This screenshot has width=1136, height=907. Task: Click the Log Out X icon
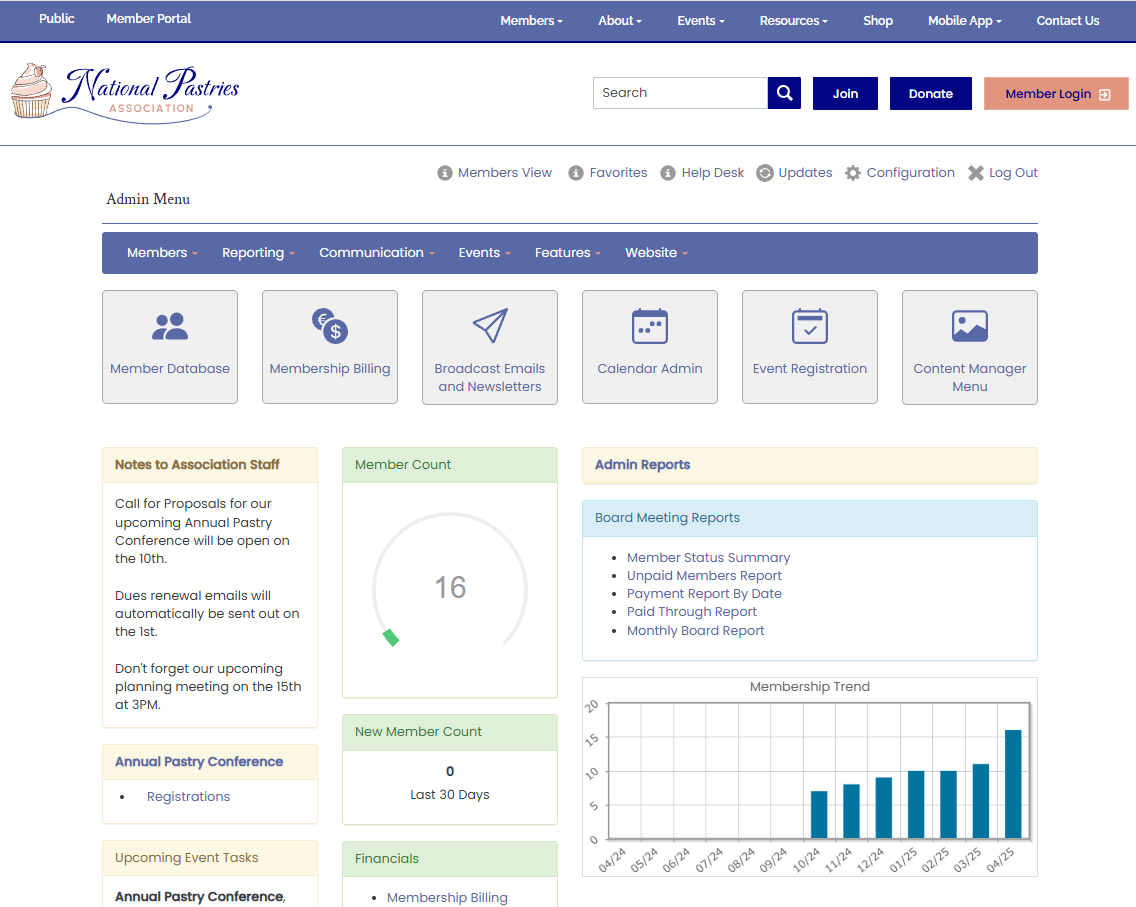point(976,172)
